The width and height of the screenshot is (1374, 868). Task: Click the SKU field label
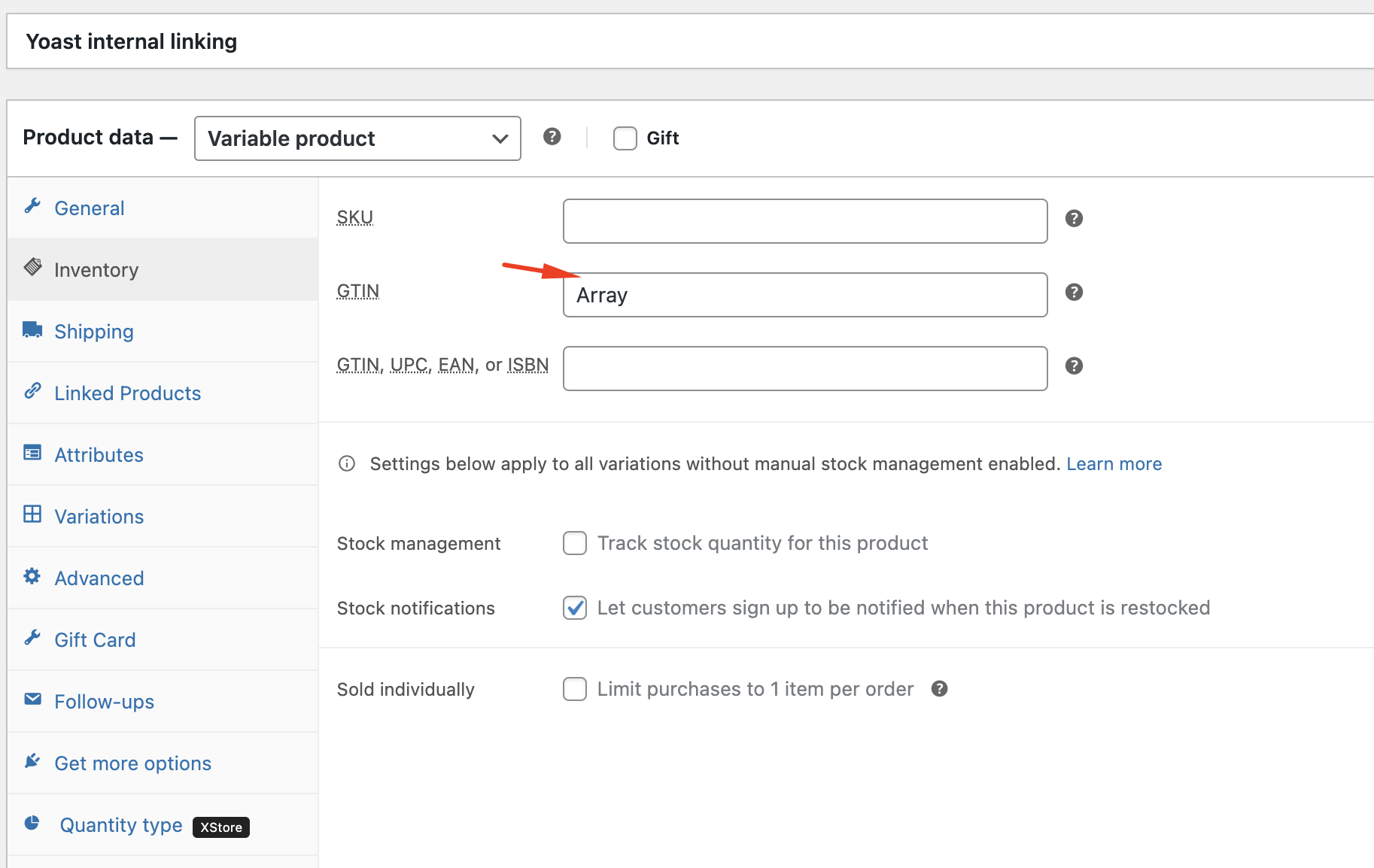click(x=355, y=217)
